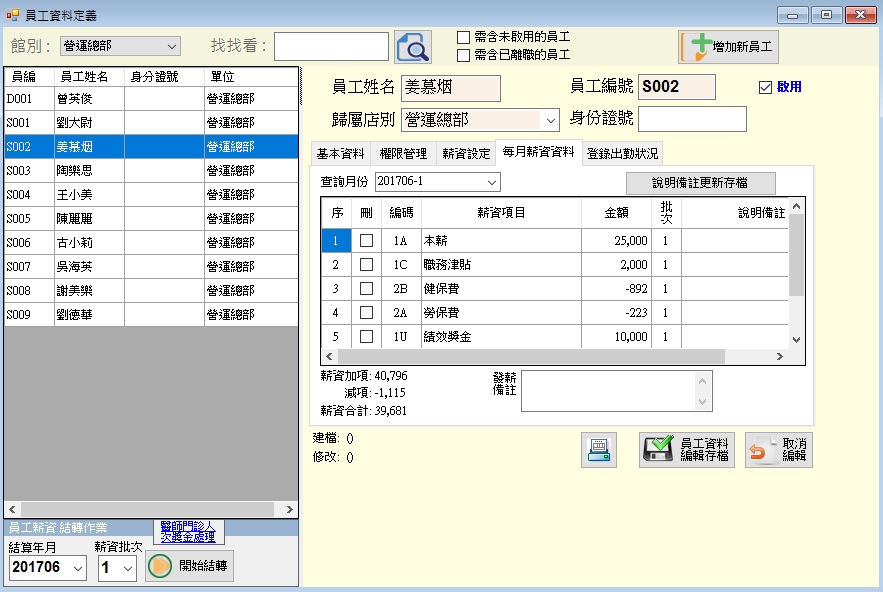The height and width of the screenshot is (592, 883).
Task: Click the magnifier search icon button
Action: (x=412, y=47)
